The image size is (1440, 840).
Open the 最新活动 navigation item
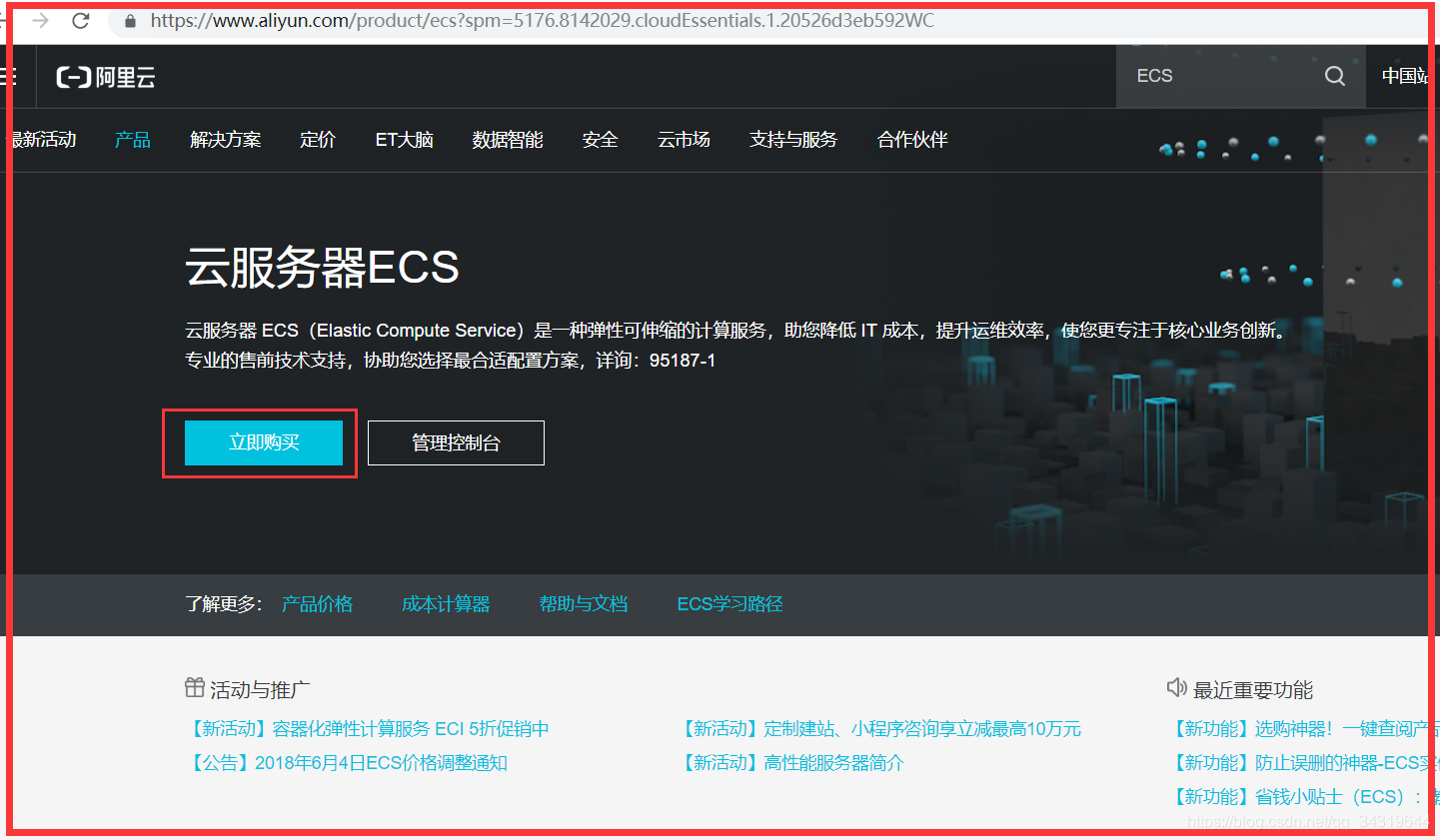click(x=43, y=140)
